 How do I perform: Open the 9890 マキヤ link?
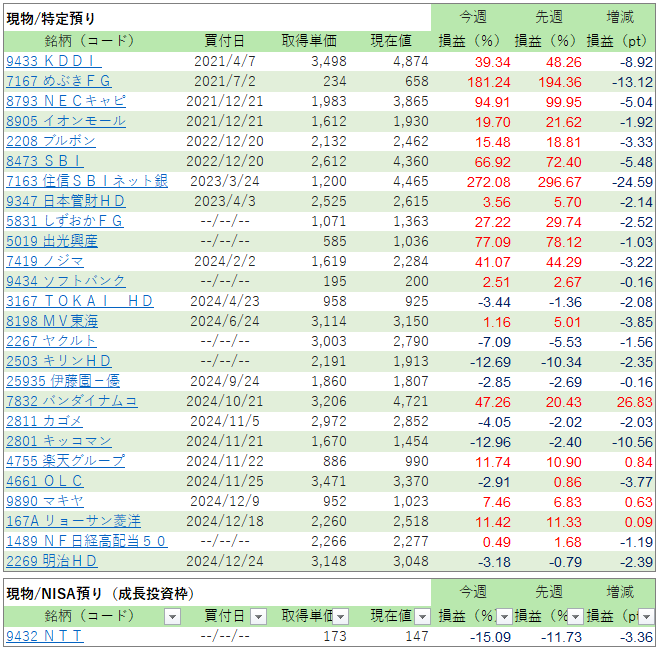point(45,501)
